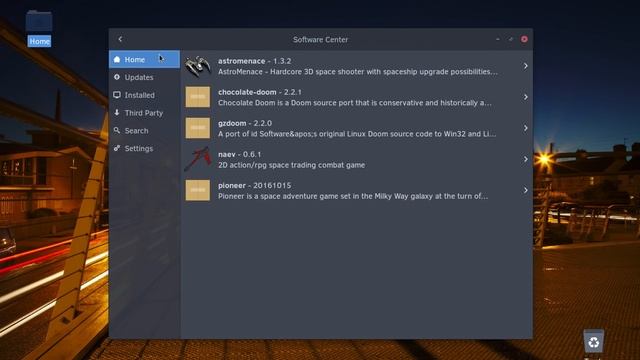Image resolution: width=640 pixels, height=360 pixels.
Task: Show the Installed packages section
Action: pyautogui.click(x=144, y=95)
